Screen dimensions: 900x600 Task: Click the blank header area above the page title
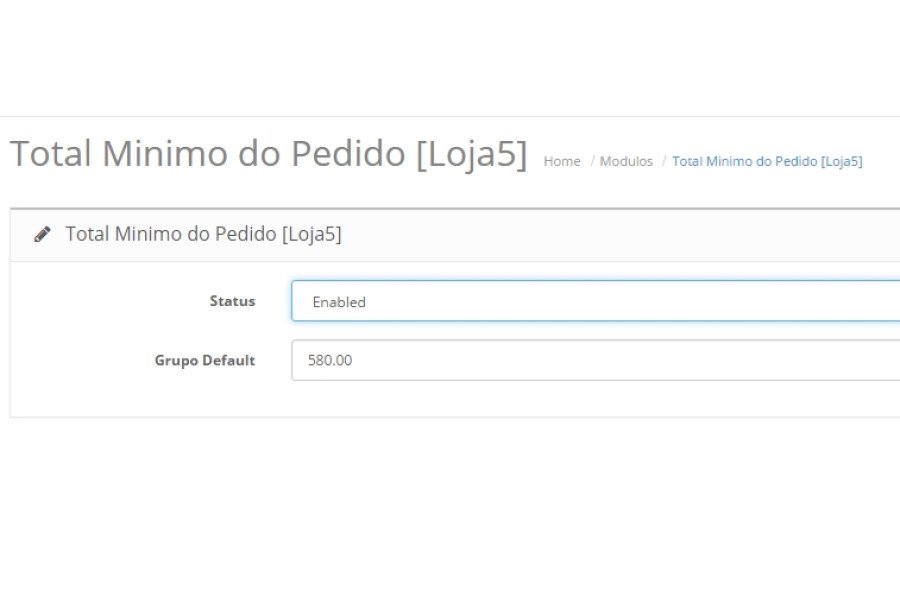[x=450, y=57]
